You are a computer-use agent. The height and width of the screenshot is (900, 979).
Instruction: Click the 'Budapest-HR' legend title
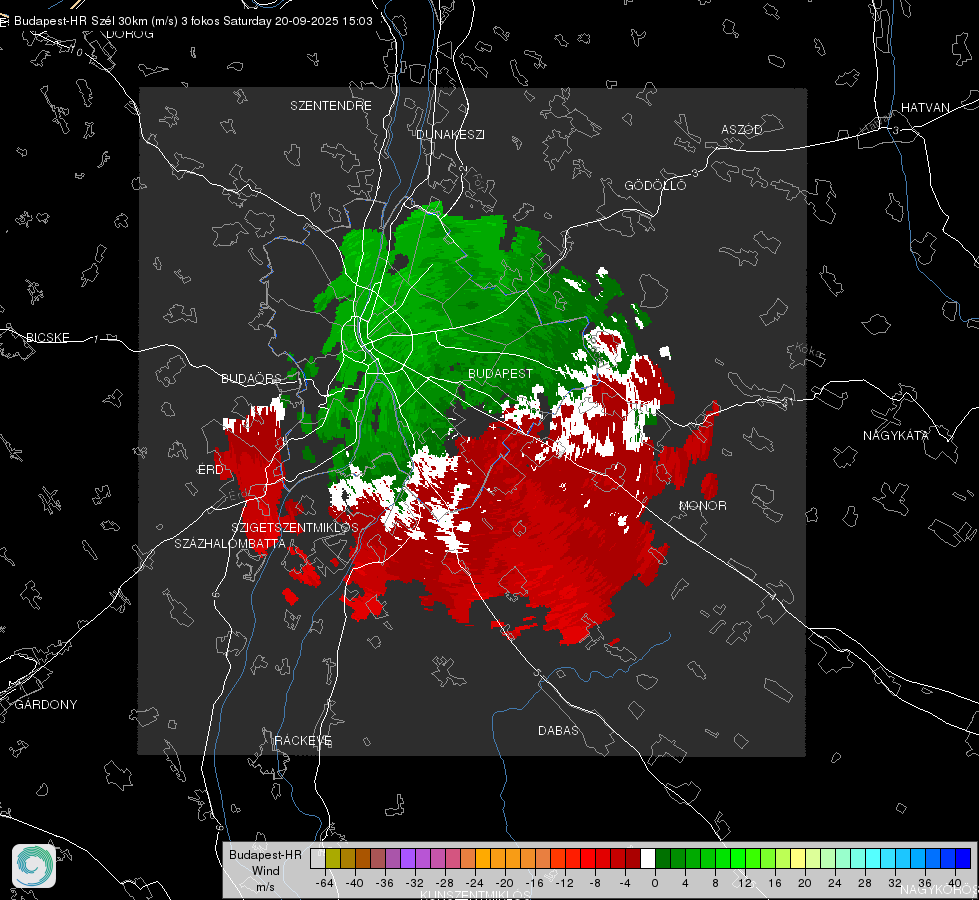(265, 855)
